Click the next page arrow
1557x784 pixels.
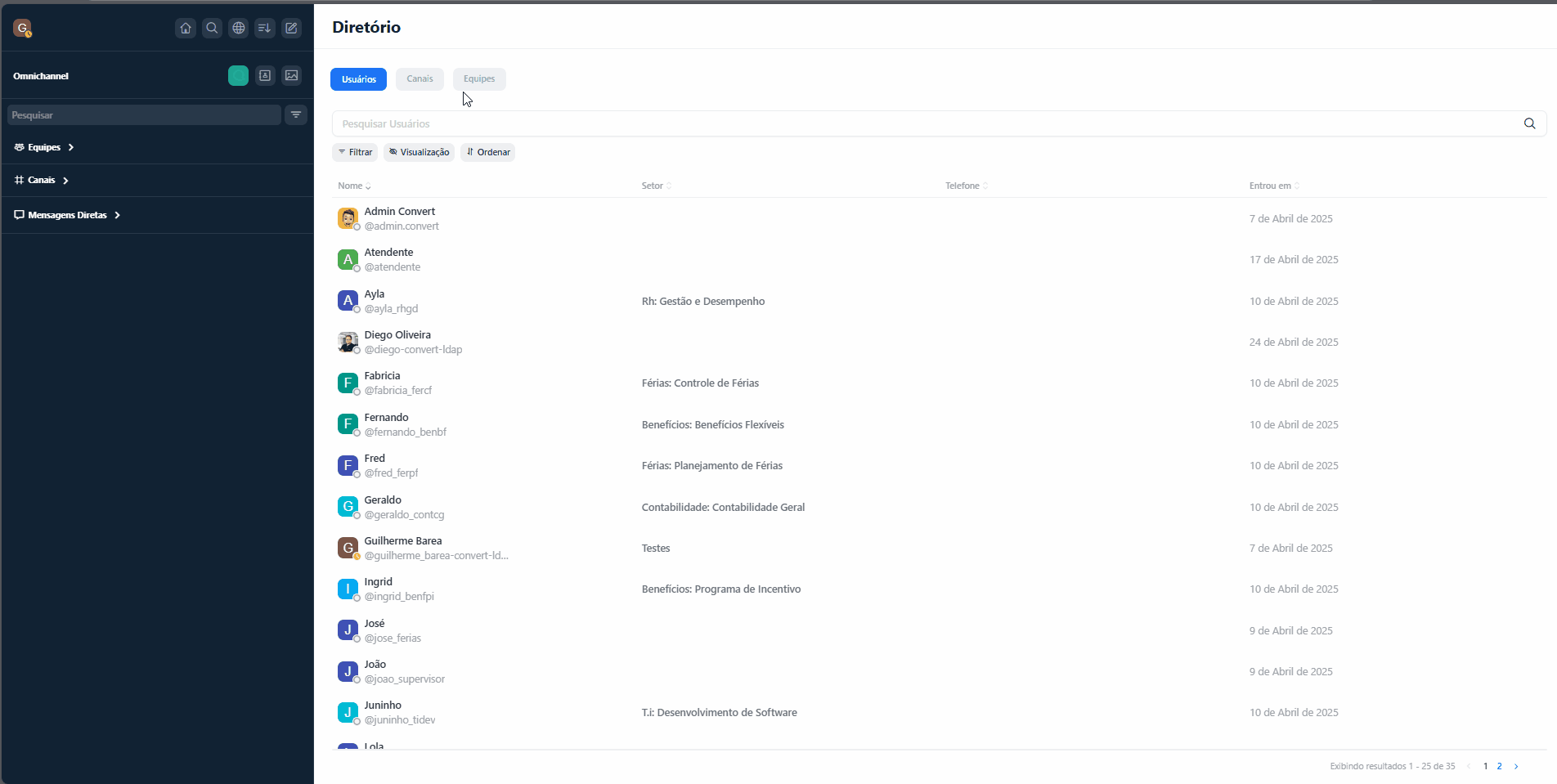tap(1516, 766)
